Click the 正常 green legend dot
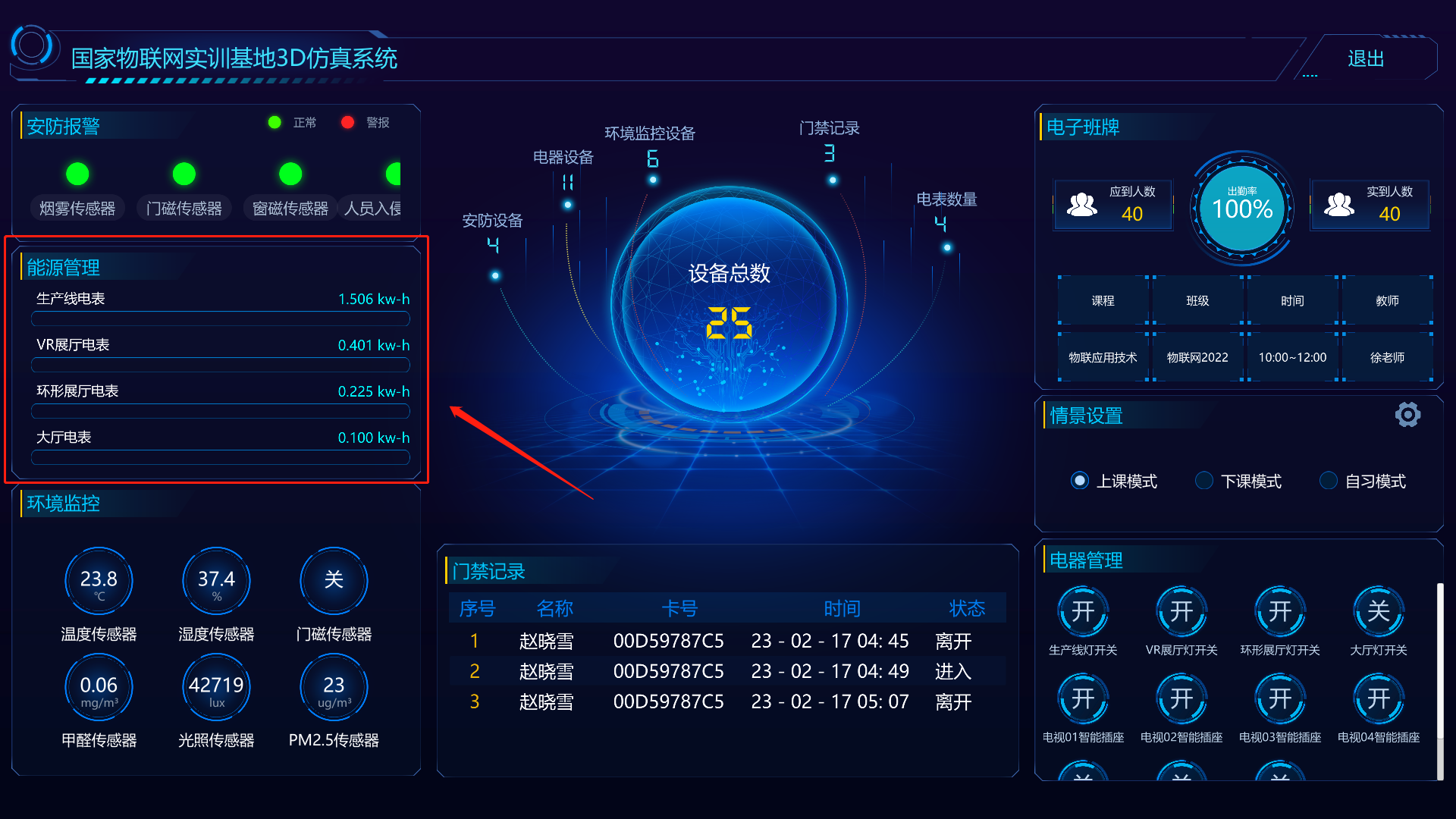The image size is (1456, 819). 275,122
